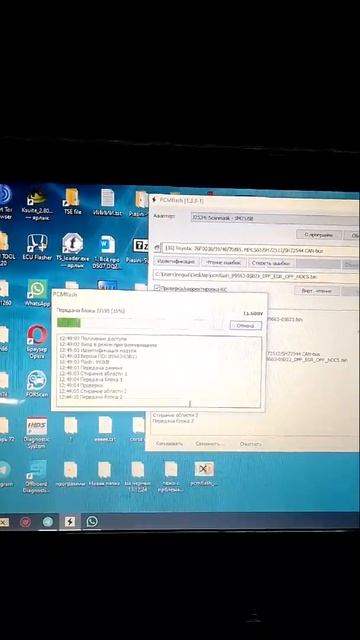Click 'Отмена' in the progress dialog
The image size is (360, 640).
point(246,325)
